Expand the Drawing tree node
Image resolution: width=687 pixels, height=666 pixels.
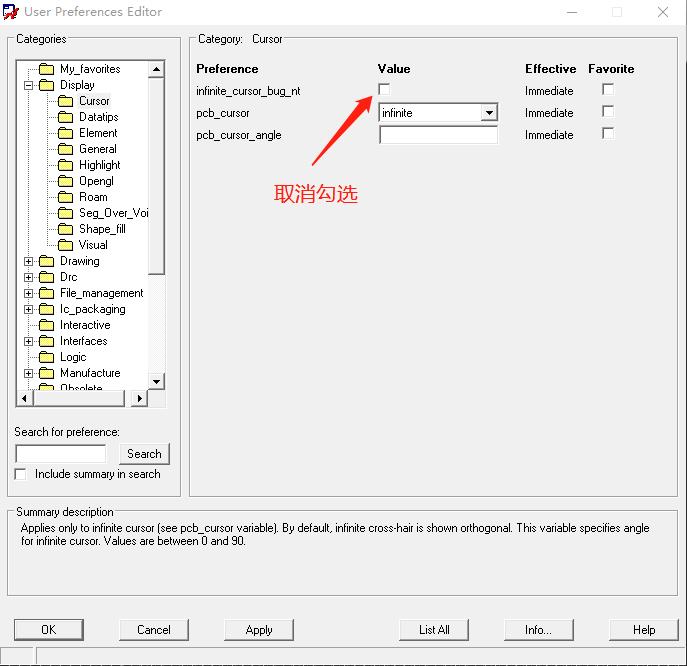[x=28, y=262]
